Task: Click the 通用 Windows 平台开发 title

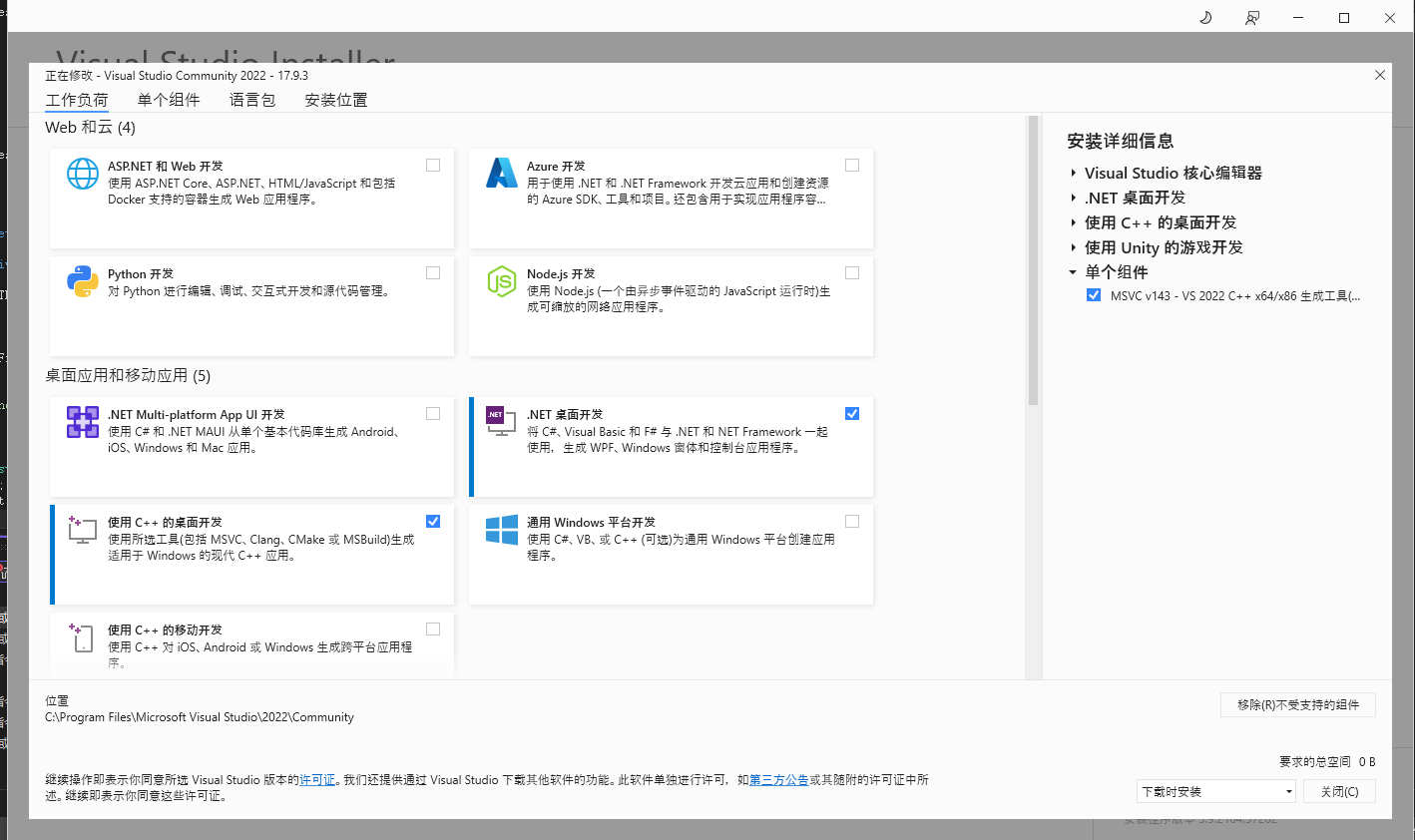Action: click(x=591, y=523)
